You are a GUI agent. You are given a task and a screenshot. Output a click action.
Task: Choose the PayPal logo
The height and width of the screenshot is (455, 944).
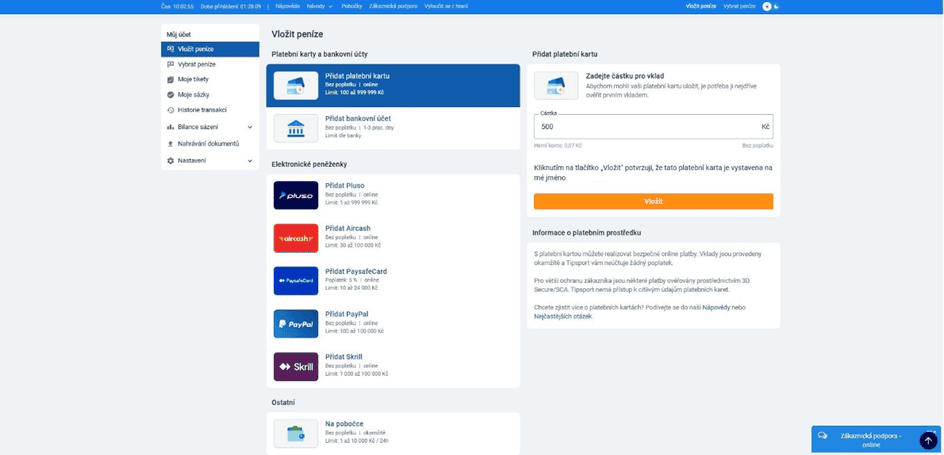coord(296,324)
